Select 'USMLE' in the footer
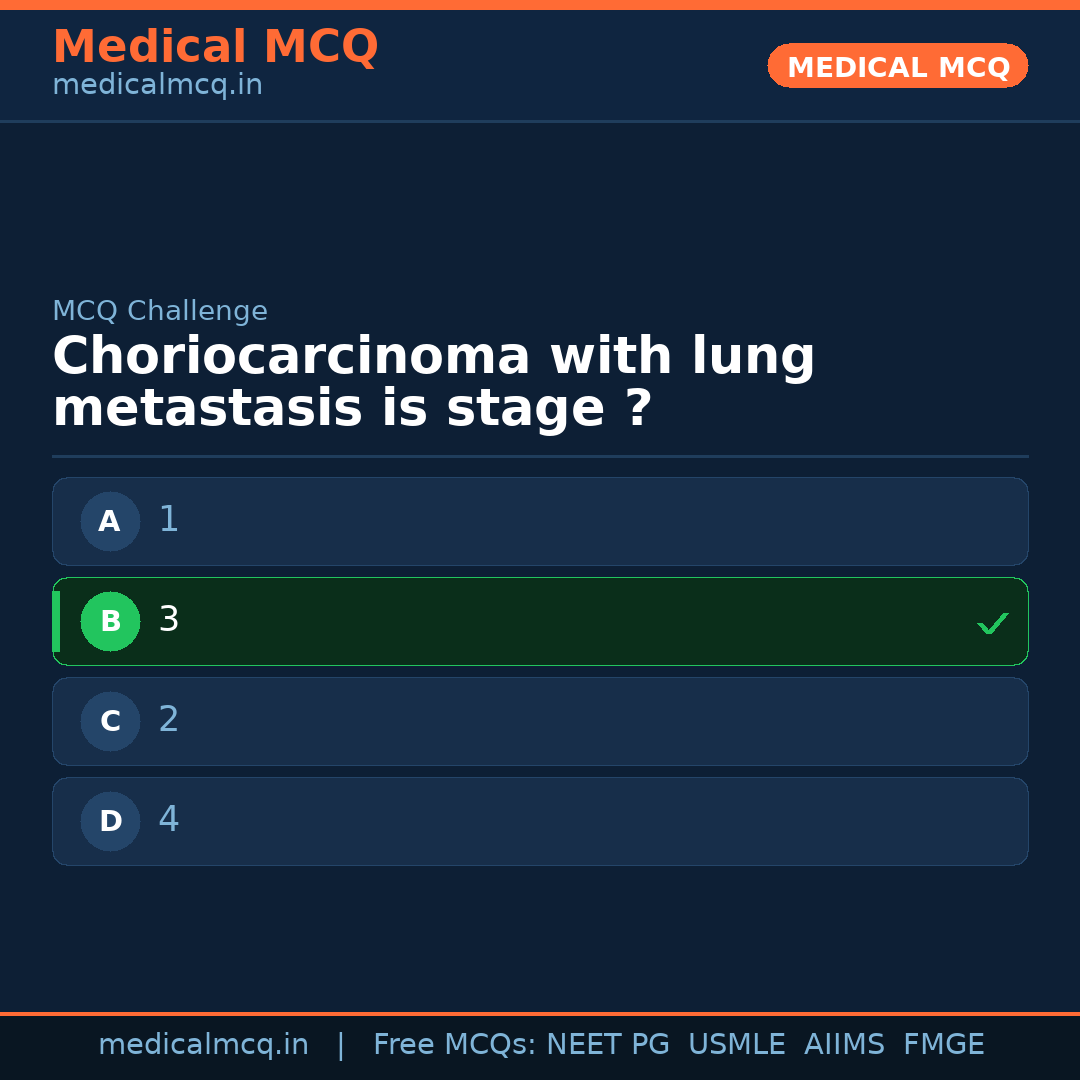This screenshot has width=1080, height=1080. (x=736, y=1045)
